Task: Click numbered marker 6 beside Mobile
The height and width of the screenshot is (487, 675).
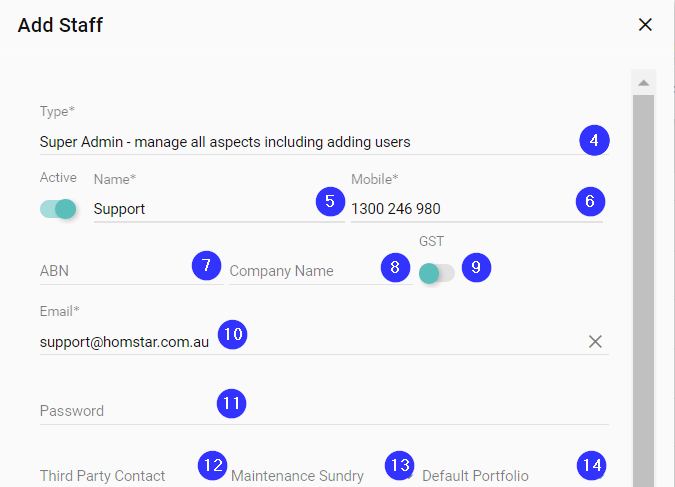Action: pyautogui.click(x=590, y=201)
